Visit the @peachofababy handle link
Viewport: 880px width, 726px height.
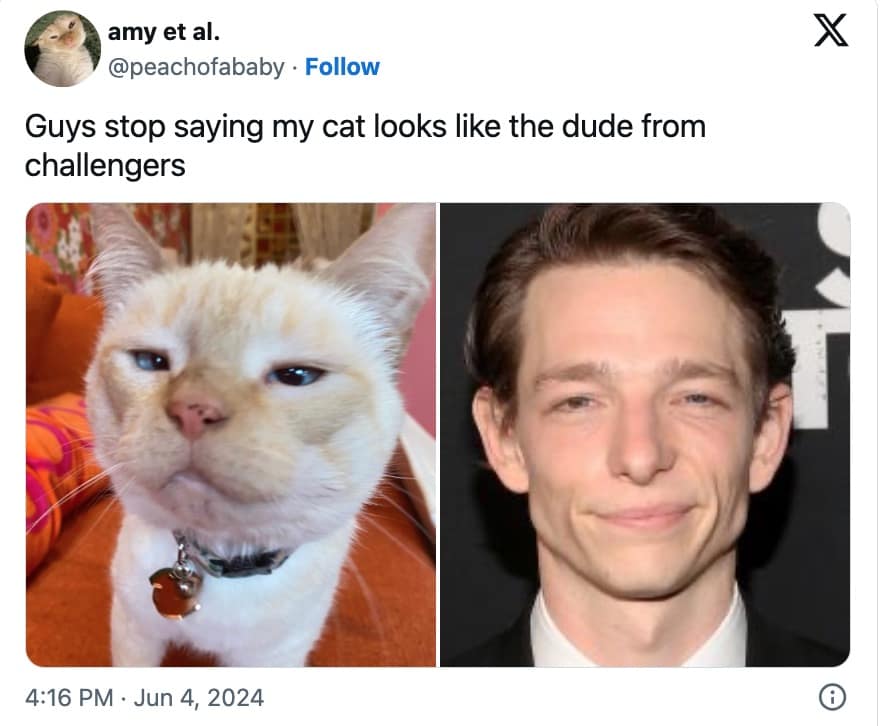[x=196, y=67]
